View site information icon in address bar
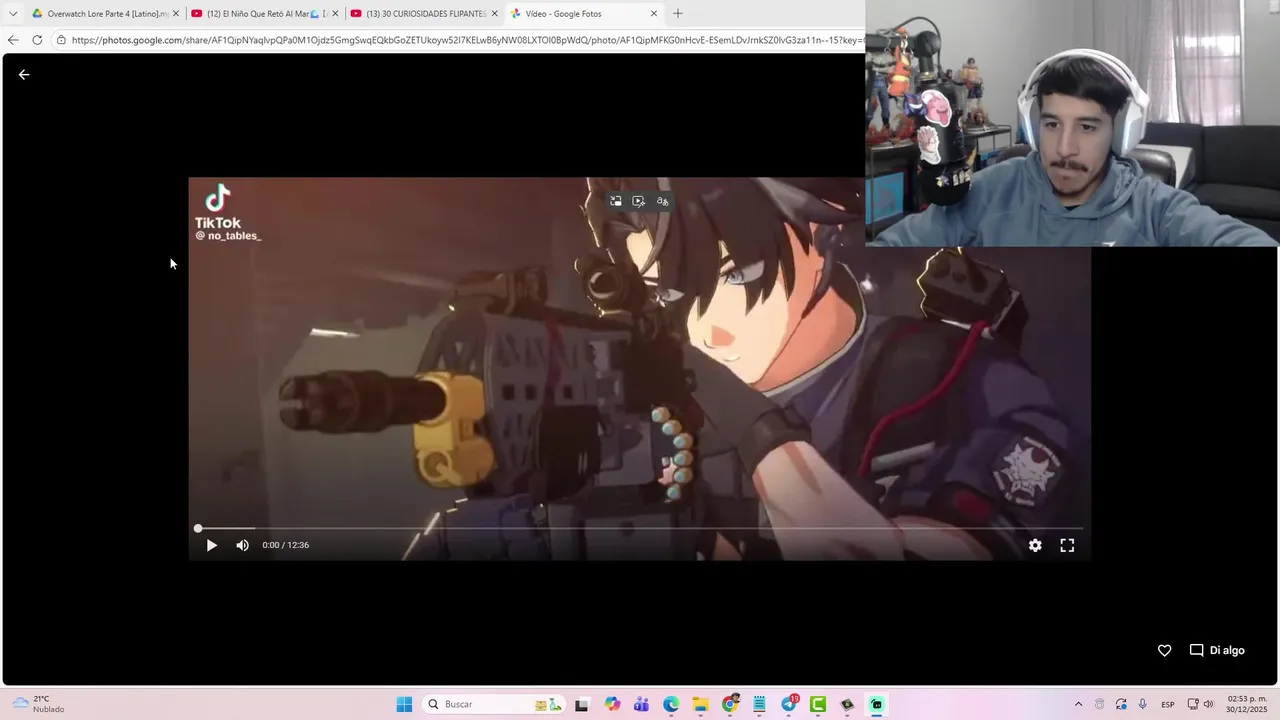 click(61, 40)
